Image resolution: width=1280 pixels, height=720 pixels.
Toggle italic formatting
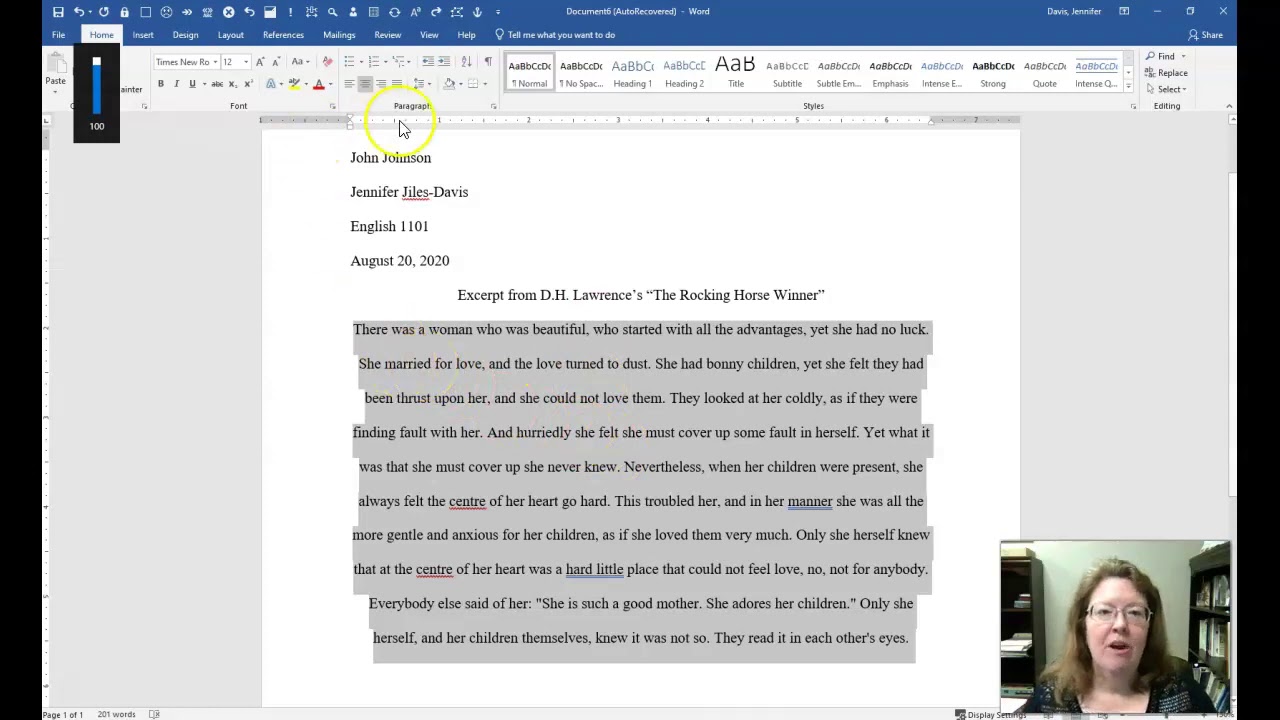(176, 84)
